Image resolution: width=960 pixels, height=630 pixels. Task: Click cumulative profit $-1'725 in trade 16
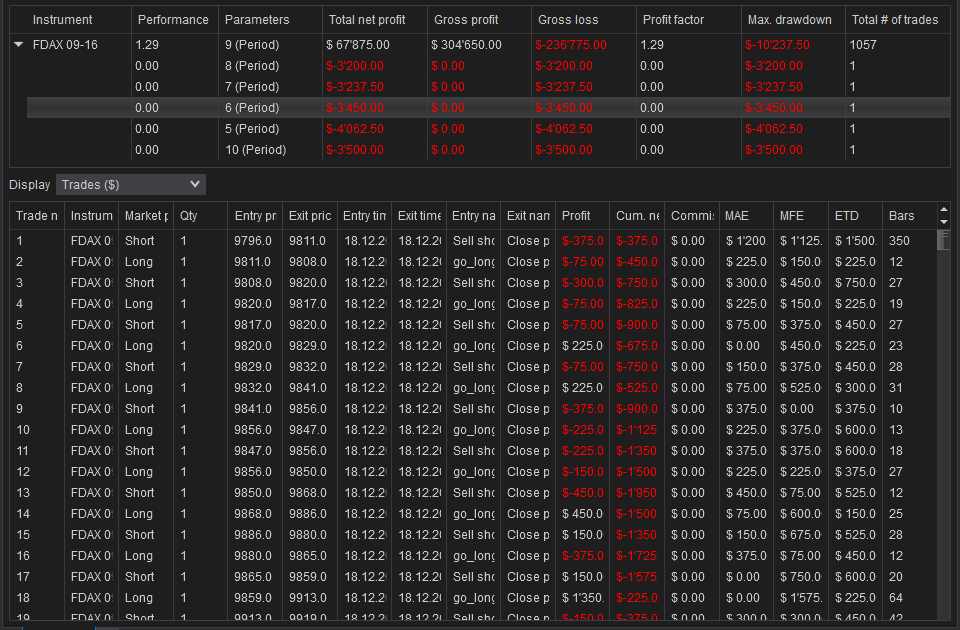click(636, 556)
